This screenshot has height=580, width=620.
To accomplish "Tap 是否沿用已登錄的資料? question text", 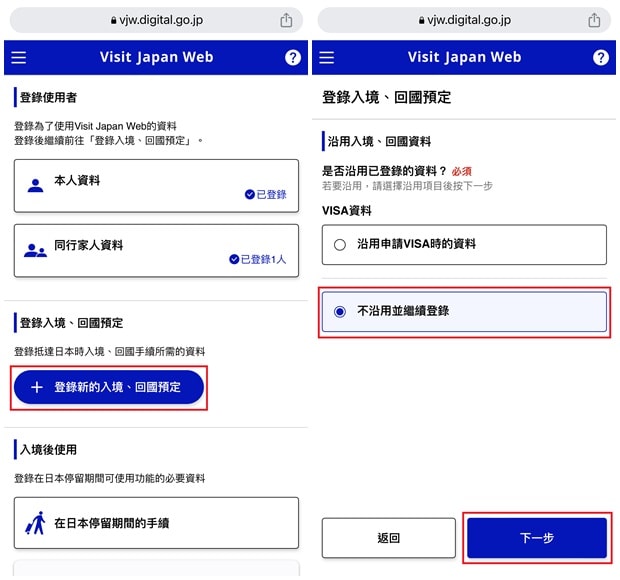I will [384, 171].
